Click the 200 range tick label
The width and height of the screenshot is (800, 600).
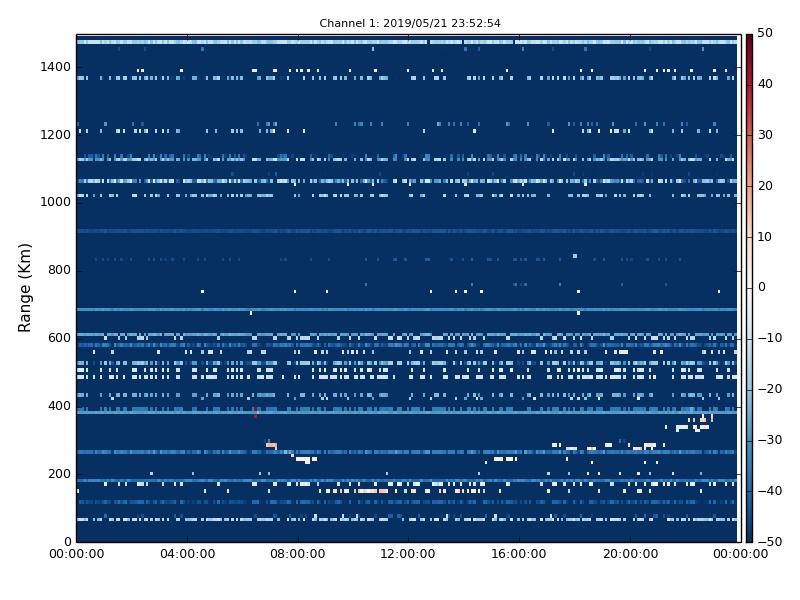(59, 473)
